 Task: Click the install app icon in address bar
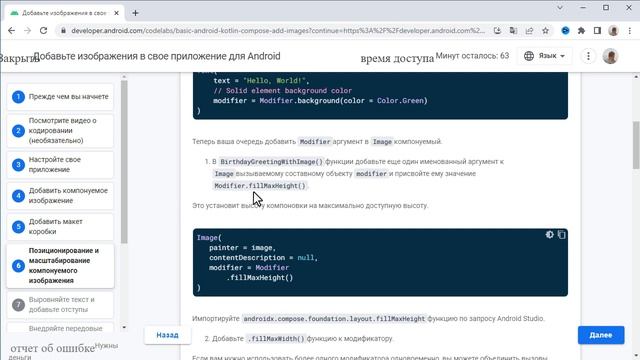pyautogui.click(x=497, y=31)
